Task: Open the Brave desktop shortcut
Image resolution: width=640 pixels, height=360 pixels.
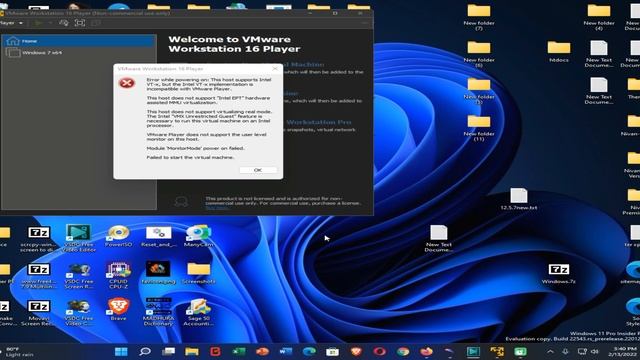Action: 118,309
